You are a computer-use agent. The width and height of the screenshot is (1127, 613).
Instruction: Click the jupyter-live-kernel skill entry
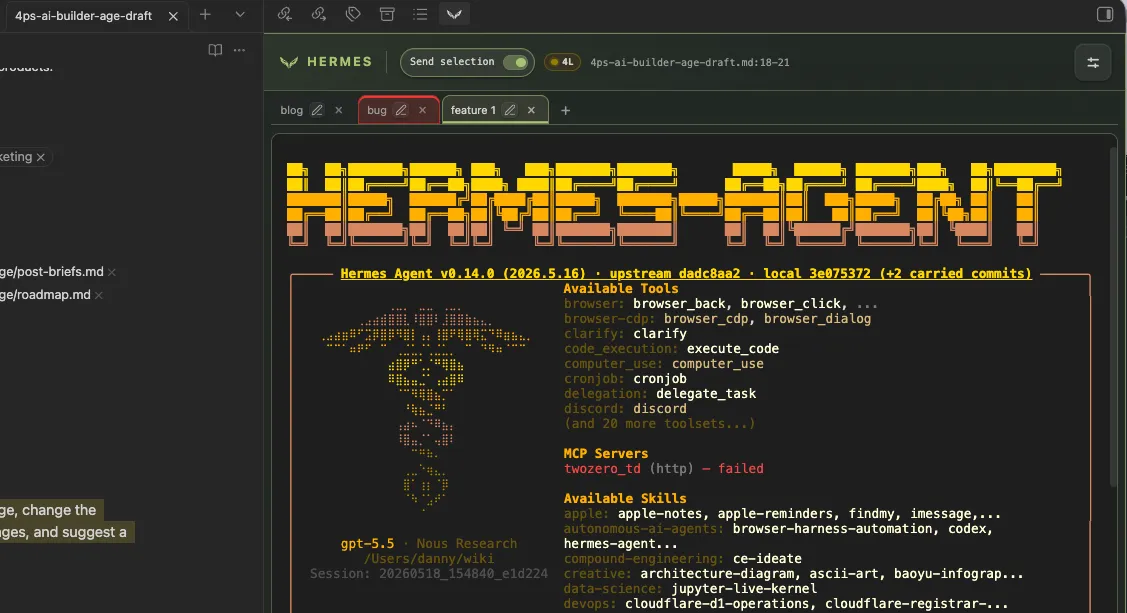click(x=744, y=589)
